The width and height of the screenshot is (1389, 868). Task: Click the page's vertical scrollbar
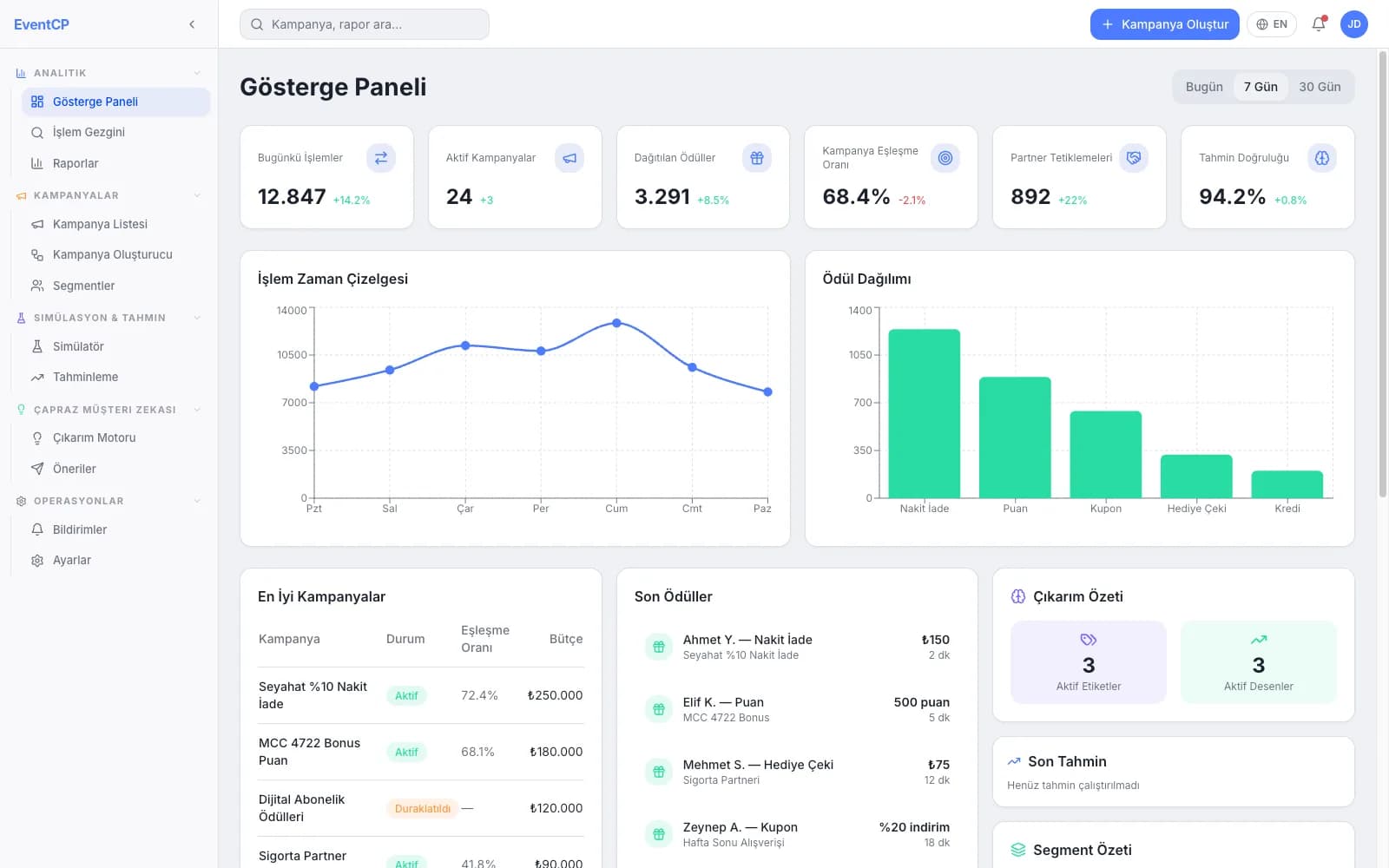[x=1383, y=273]
